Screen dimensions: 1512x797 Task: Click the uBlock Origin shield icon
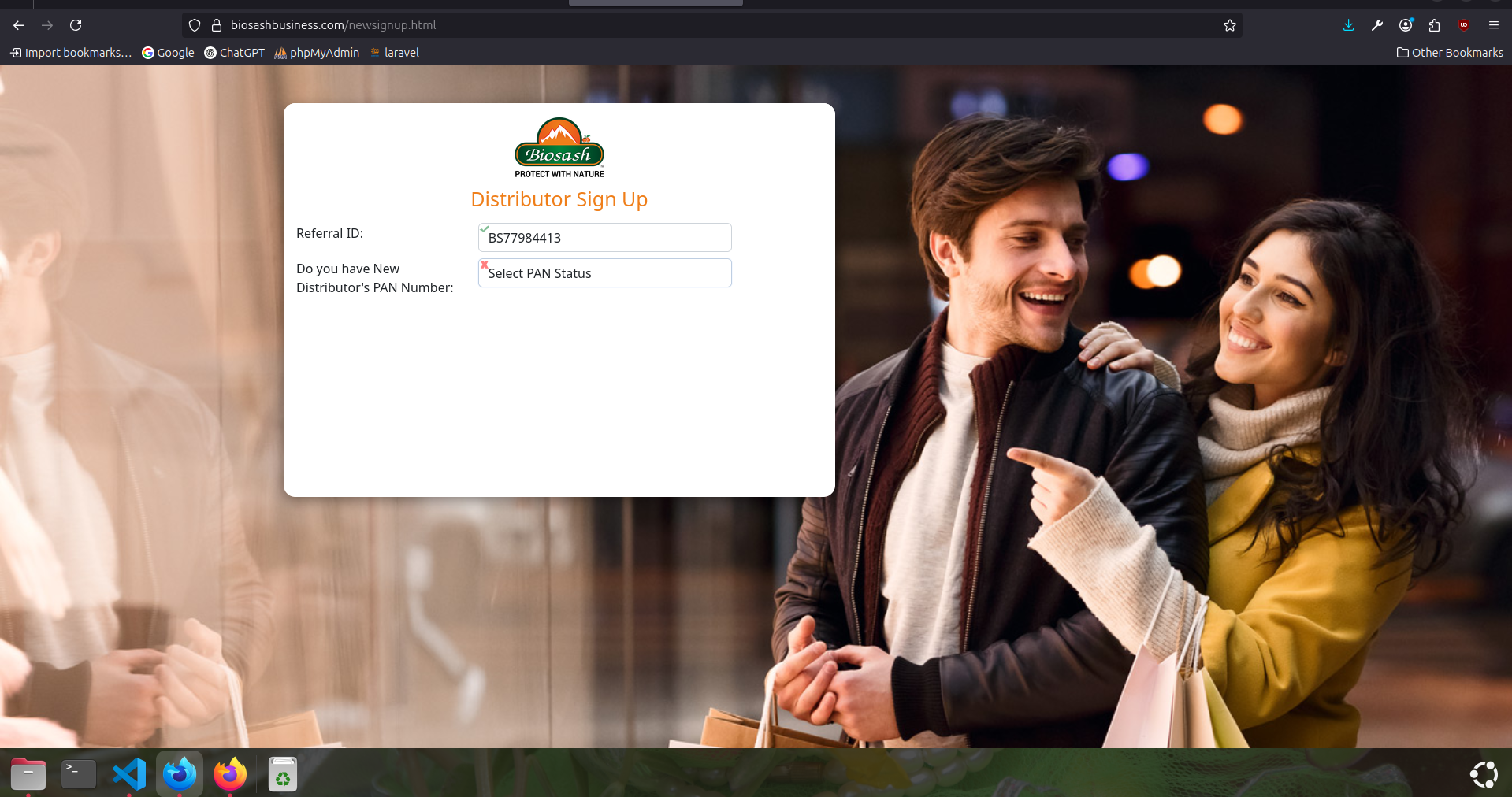1464,25
